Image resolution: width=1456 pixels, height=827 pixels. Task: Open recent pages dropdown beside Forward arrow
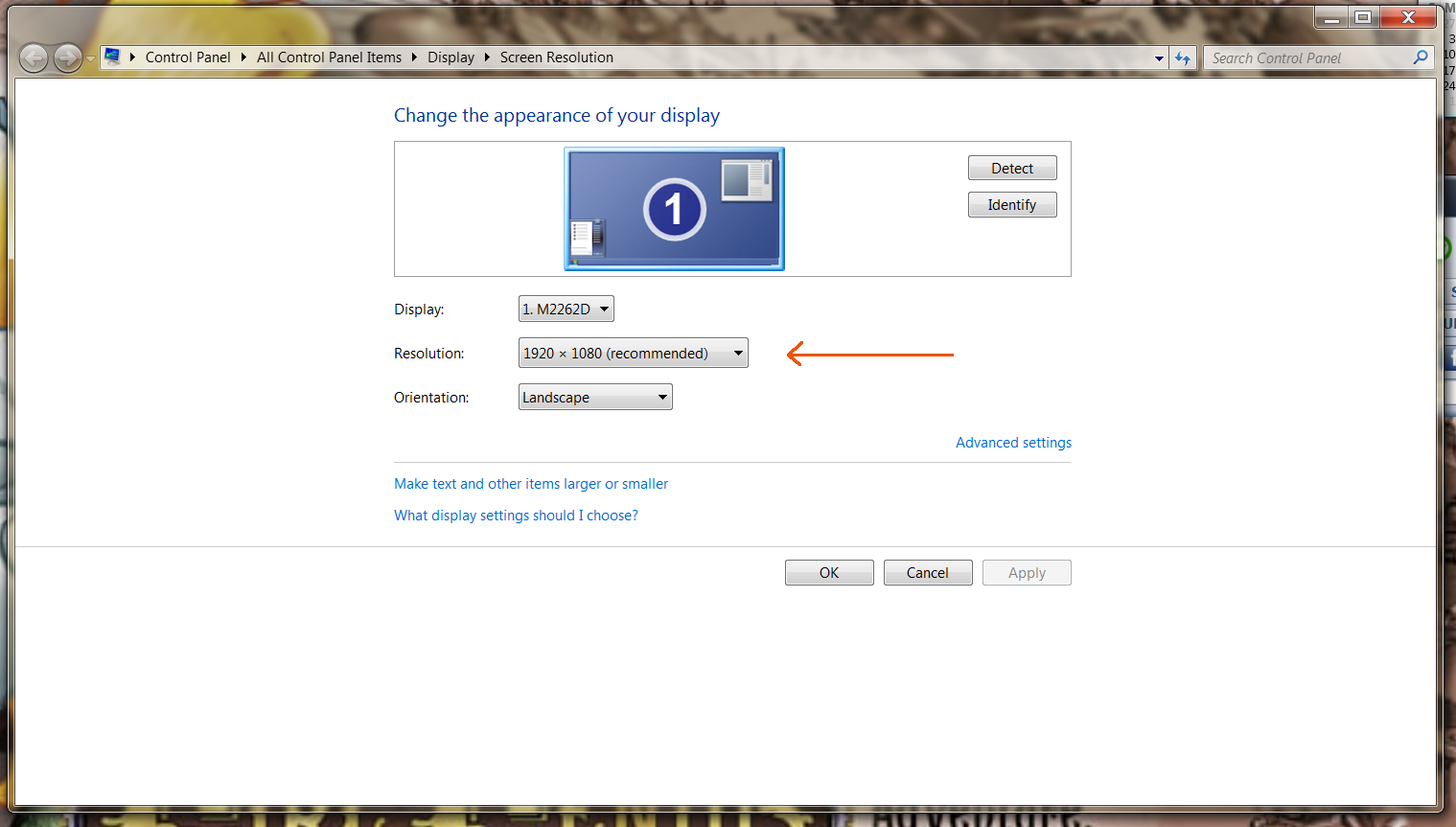click(90, 58)
